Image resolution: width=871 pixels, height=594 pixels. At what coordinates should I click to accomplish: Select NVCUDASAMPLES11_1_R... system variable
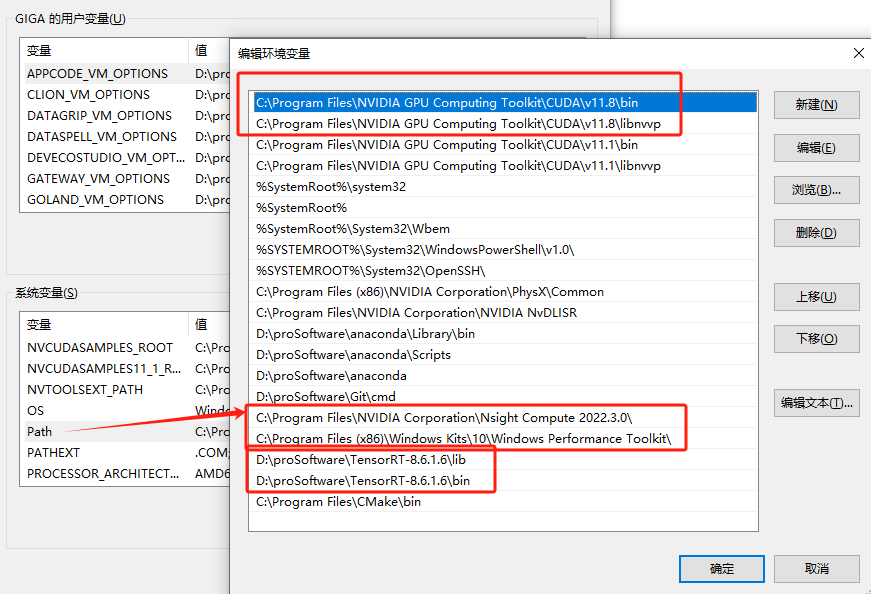tap(125, 369)
